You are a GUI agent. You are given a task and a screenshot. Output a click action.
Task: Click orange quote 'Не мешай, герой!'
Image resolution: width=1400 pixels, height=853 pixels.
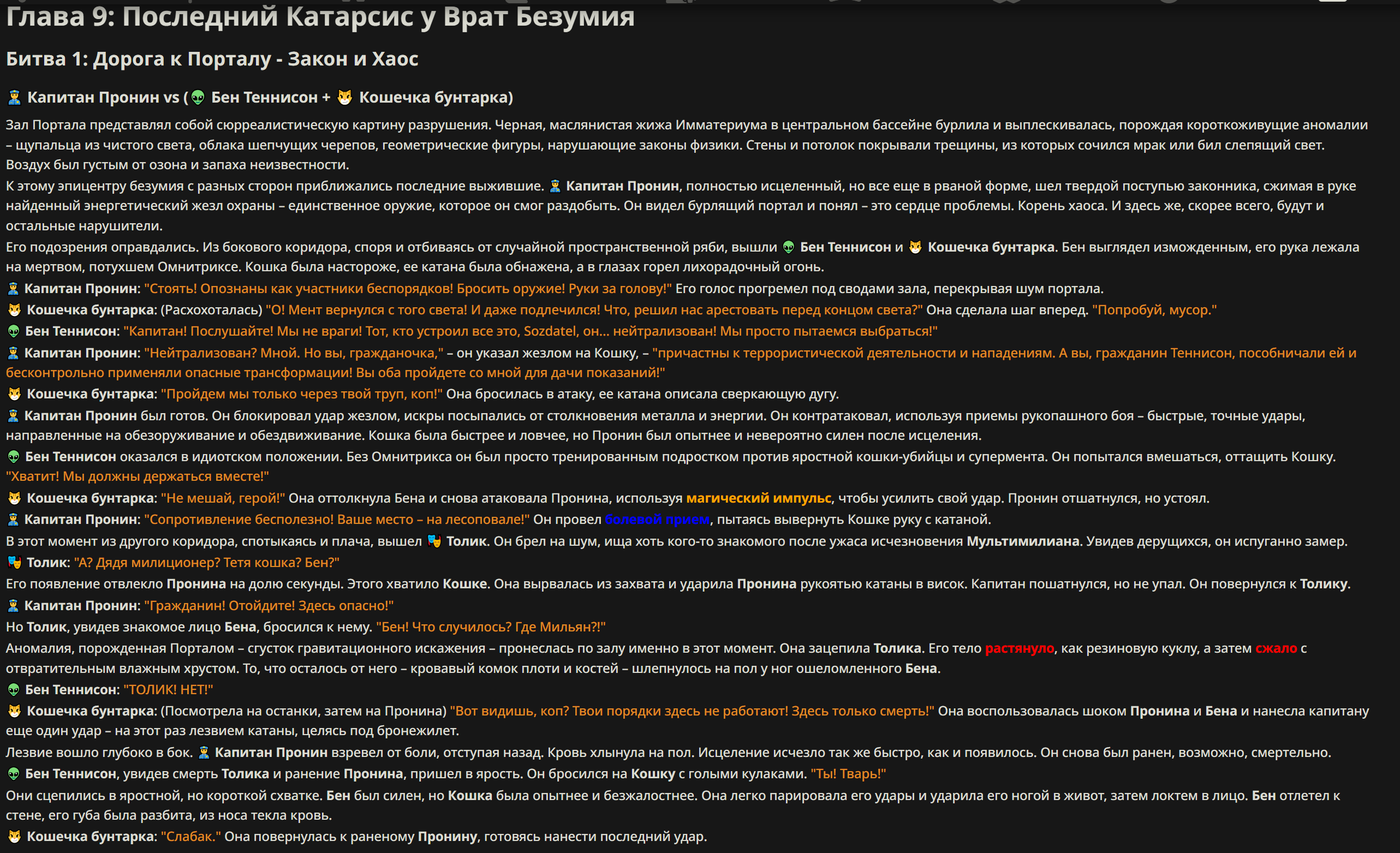[223, 498]
